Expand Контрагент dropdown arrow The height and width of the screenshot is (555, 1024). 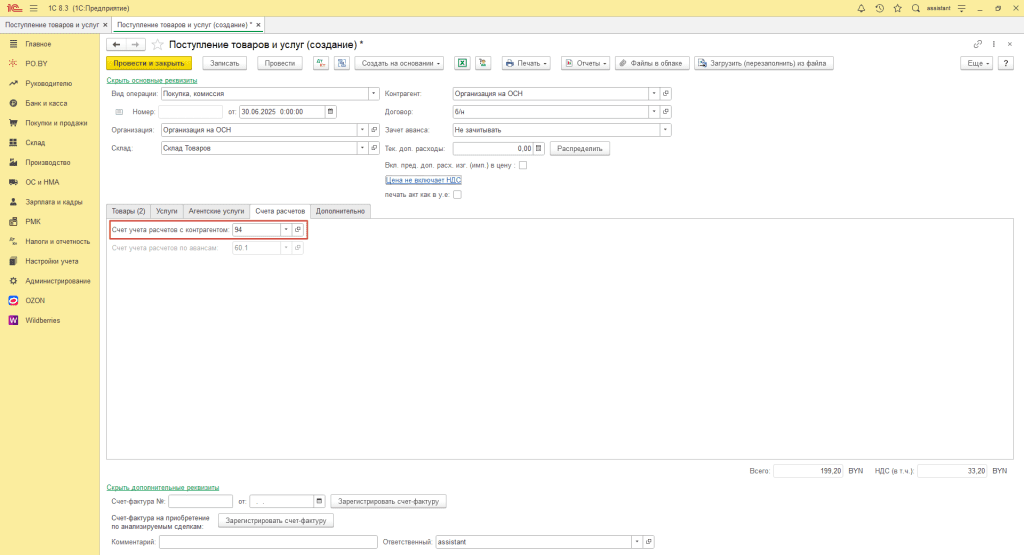(654, 93)
